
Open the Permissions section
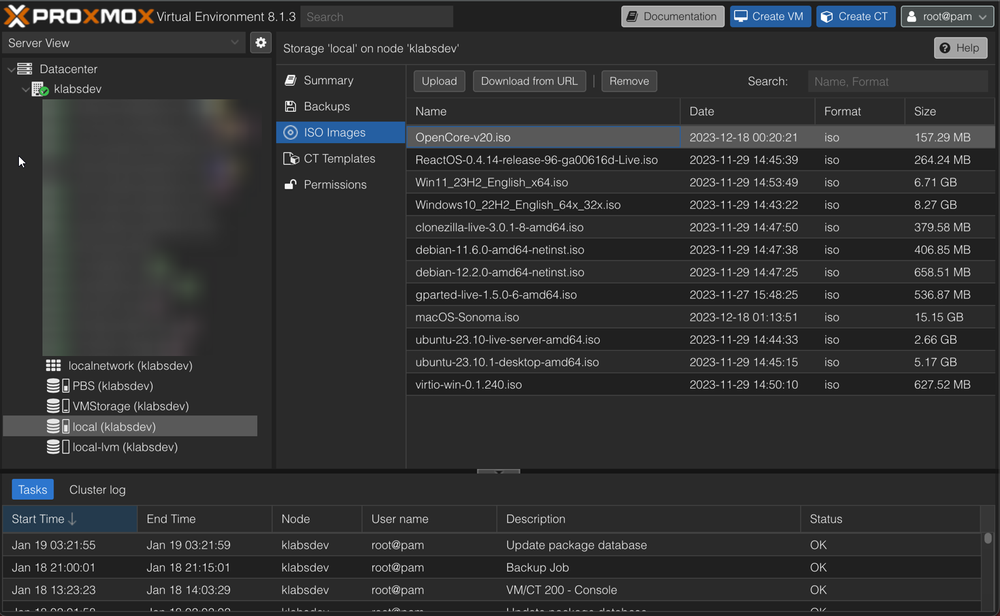pos(334,184)
